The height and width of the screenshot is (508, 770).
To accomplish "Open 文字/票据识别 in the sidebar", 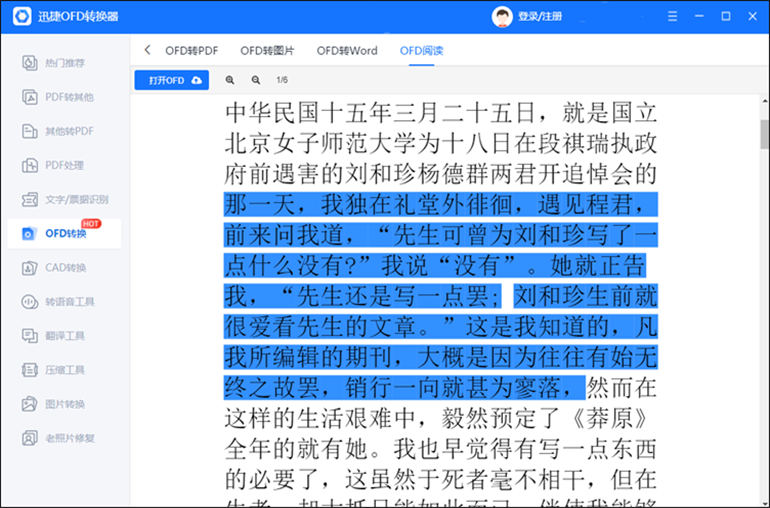I will click(x=64, y=199).
